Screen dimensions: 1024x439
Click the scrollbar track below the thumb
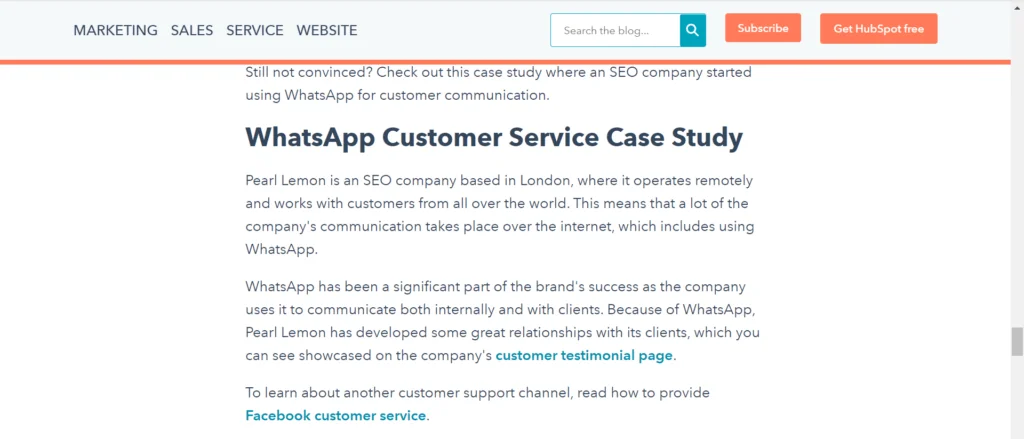[1017, 397]
